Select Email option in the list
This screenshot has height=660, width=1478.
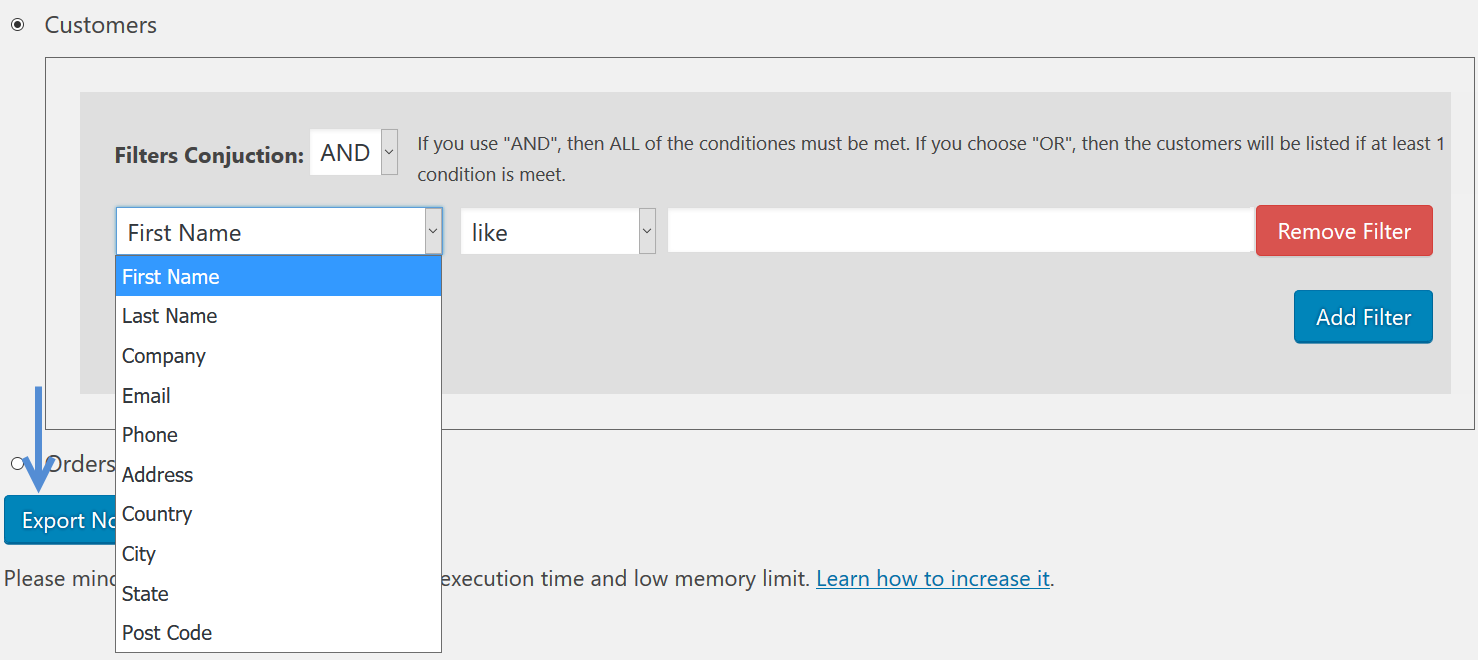279,396
